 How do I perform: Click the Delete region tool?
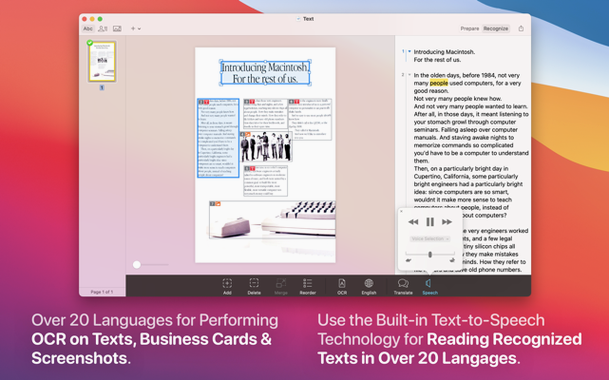tap(254, 286)
